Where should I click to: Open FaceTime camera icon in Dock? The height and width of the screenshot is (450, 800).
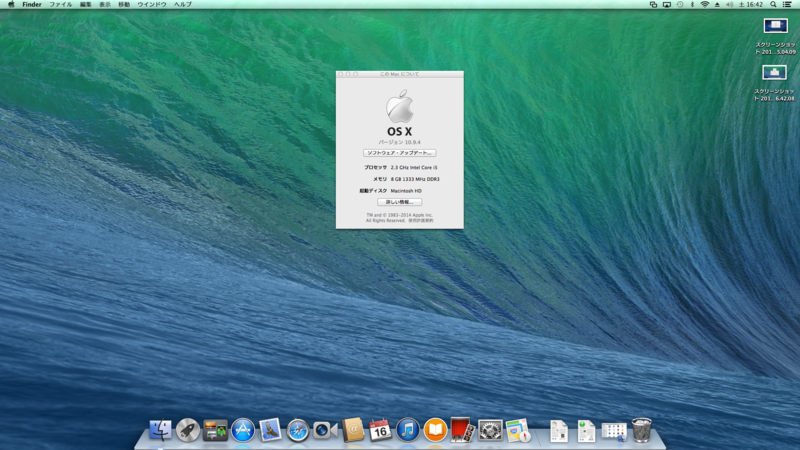(325, 431)
